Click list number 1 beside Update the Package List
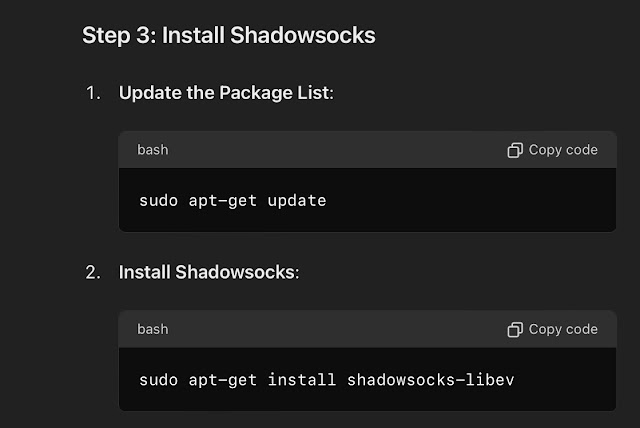Viewport: 640px width, 428px height. pyautogui.click(x=93, y=93)
